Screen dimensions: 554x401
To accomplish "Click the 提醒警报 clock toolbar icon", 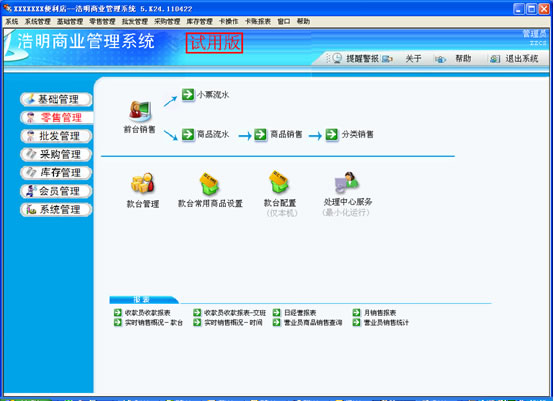I will [x=337, y=58].
